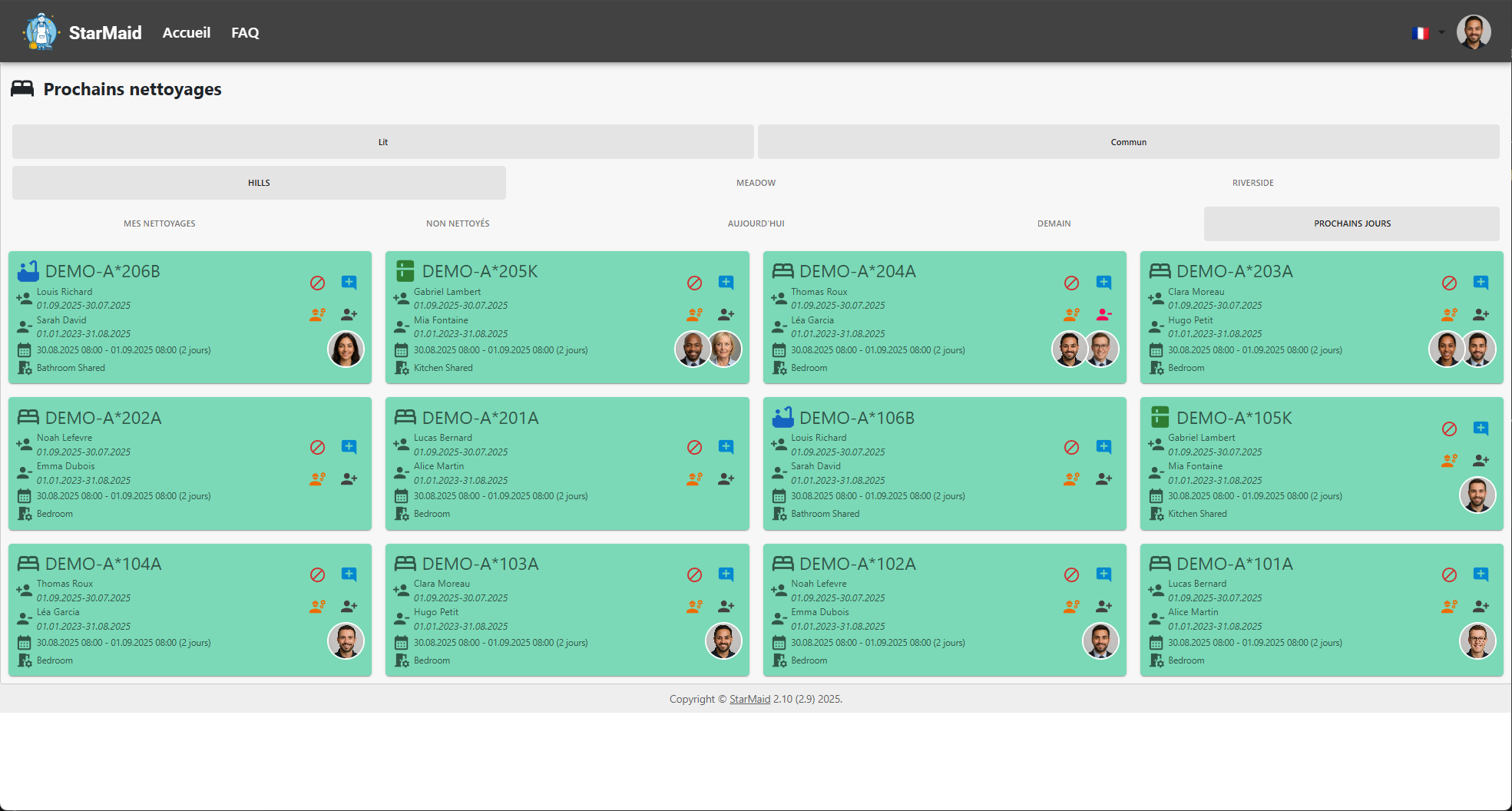Go to the Accueil page
1512x811 pixels.
coord(187,32)
